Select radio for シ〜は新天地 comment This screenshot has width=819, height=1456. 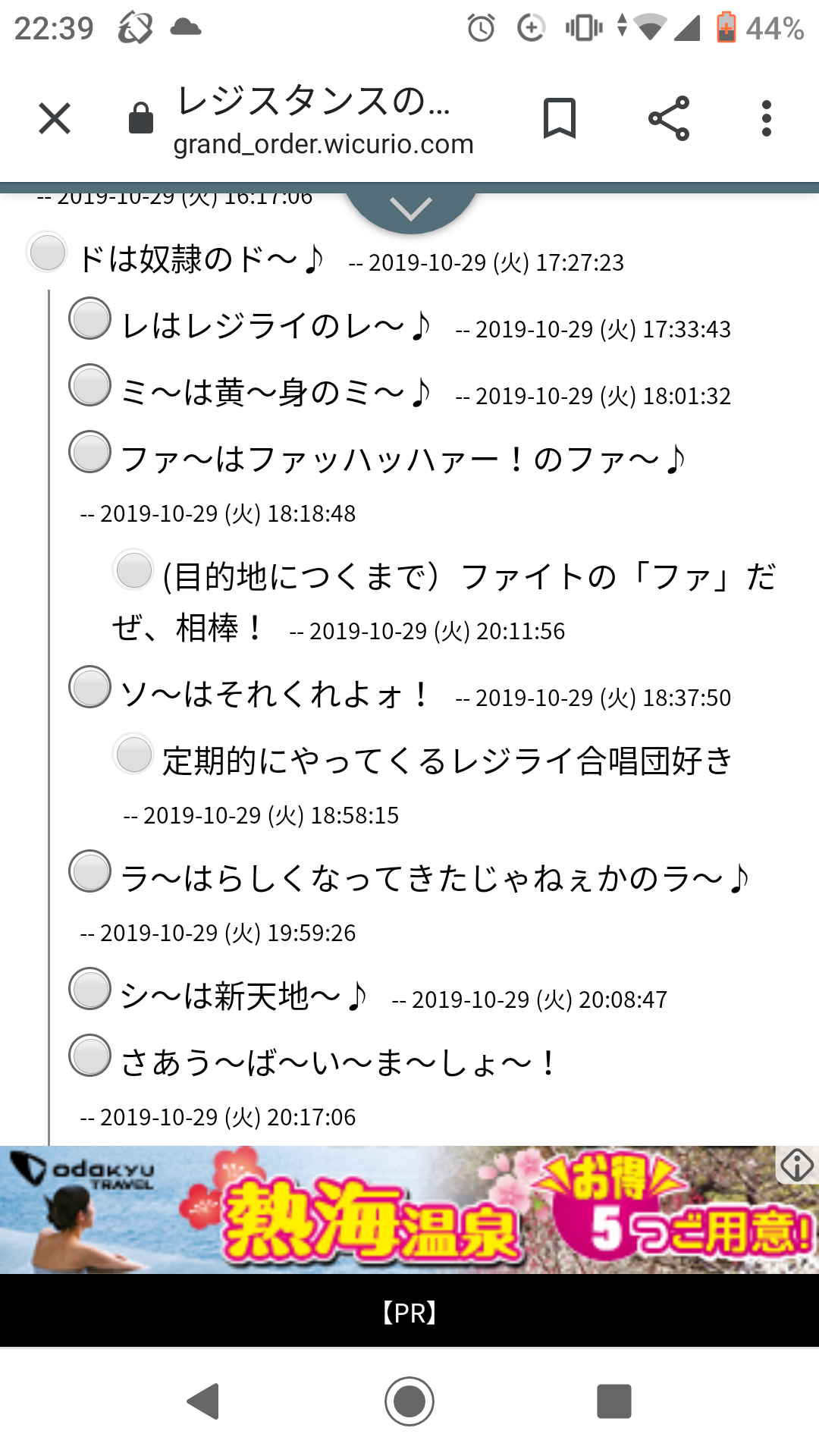point(90,989)
